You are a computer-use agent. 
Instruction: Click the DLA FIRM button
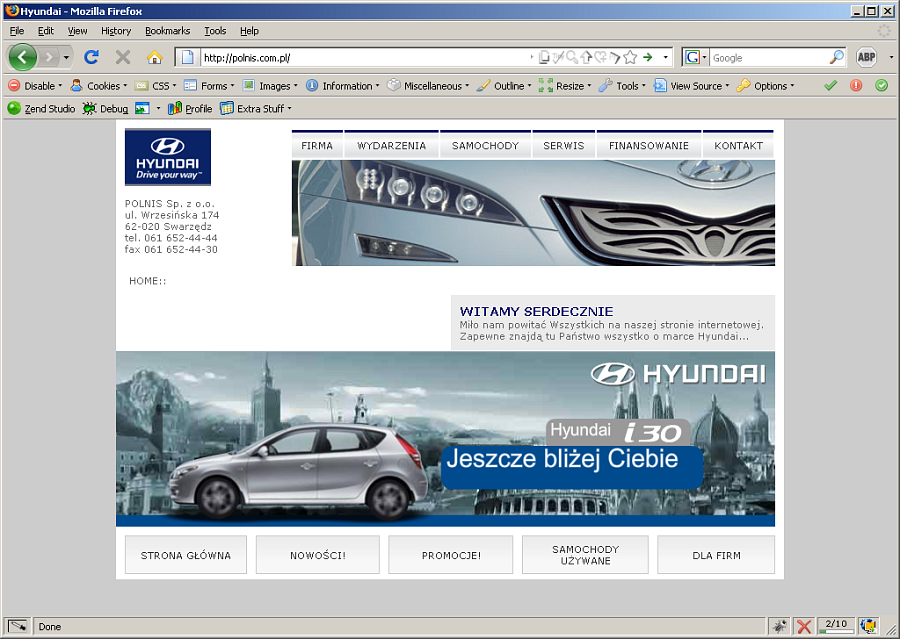coord(716,555)
